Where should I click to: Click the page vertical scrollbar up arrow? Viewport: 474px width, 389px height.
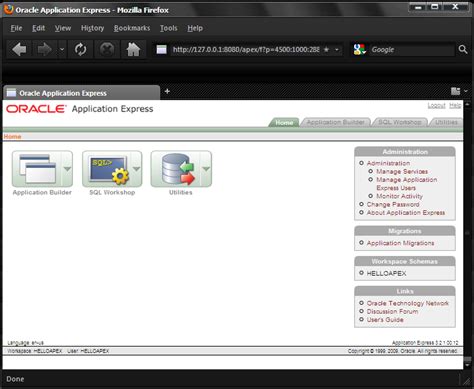467,104
